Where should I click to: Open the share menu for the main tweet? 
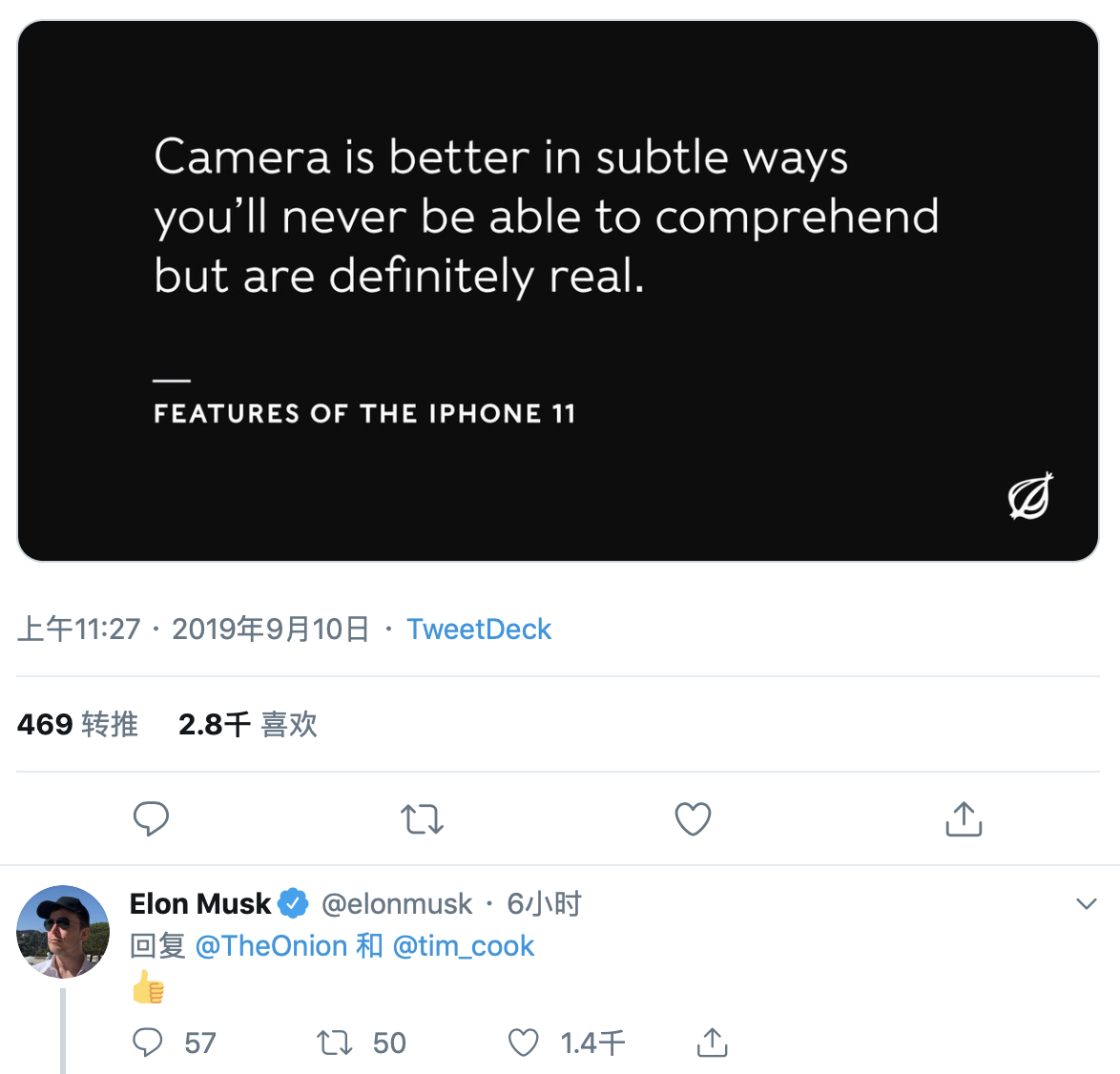pyautogui.click(x=964, y=818)
